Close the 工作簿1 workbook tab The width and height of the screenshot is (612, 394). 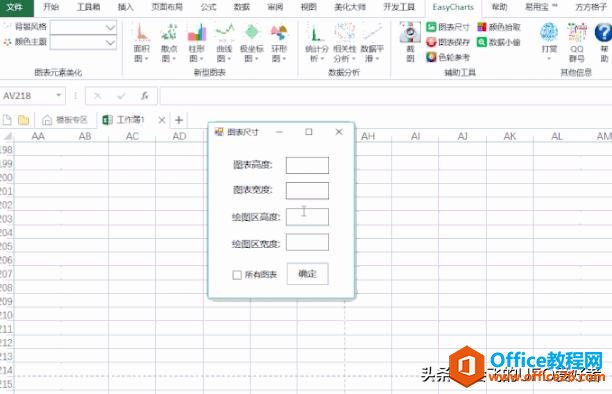(162, 120)
